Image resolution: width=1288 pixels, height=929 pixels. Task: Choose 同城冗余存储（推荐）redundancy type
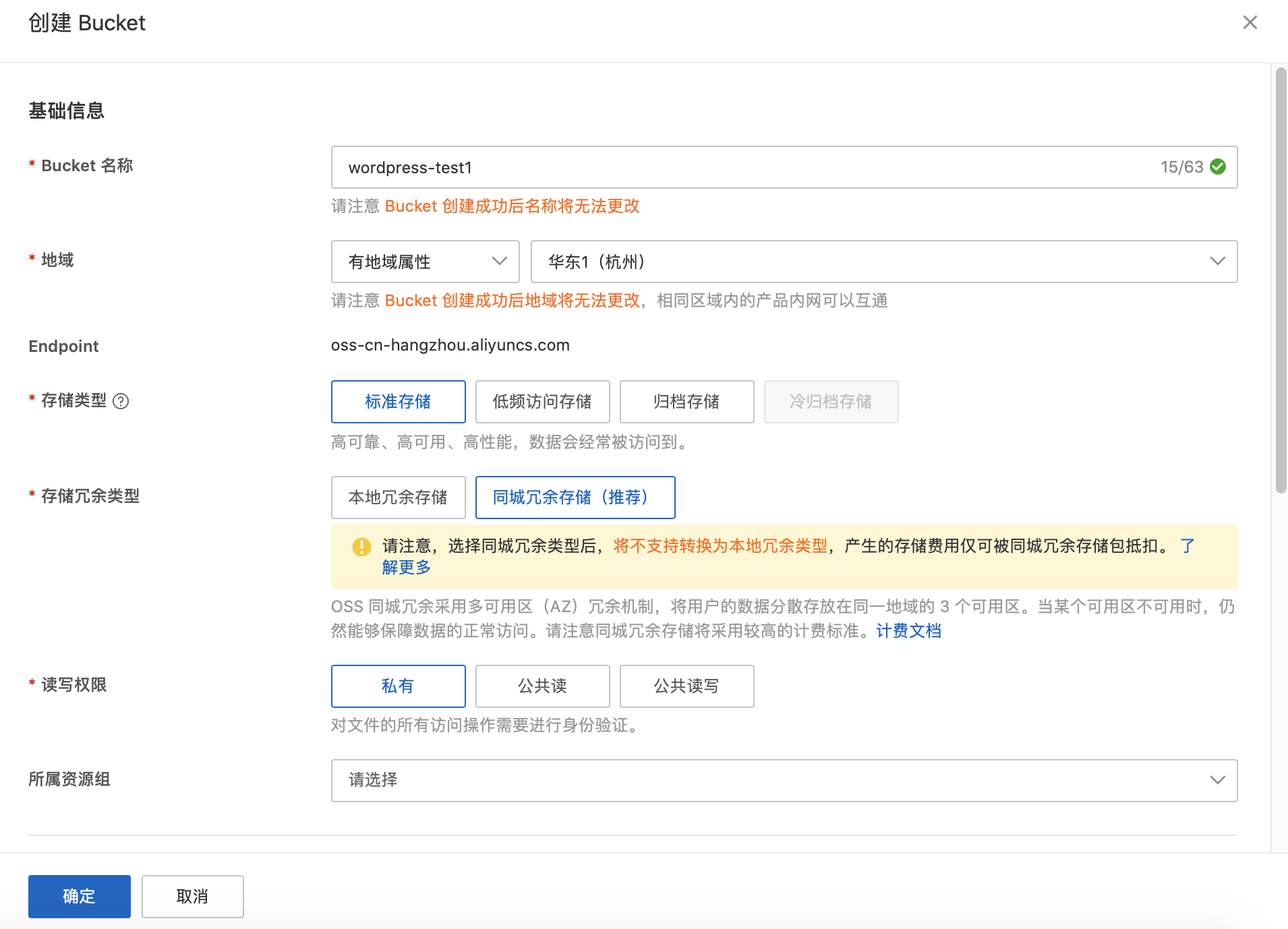pyautogui.click(x=575, y=498)
